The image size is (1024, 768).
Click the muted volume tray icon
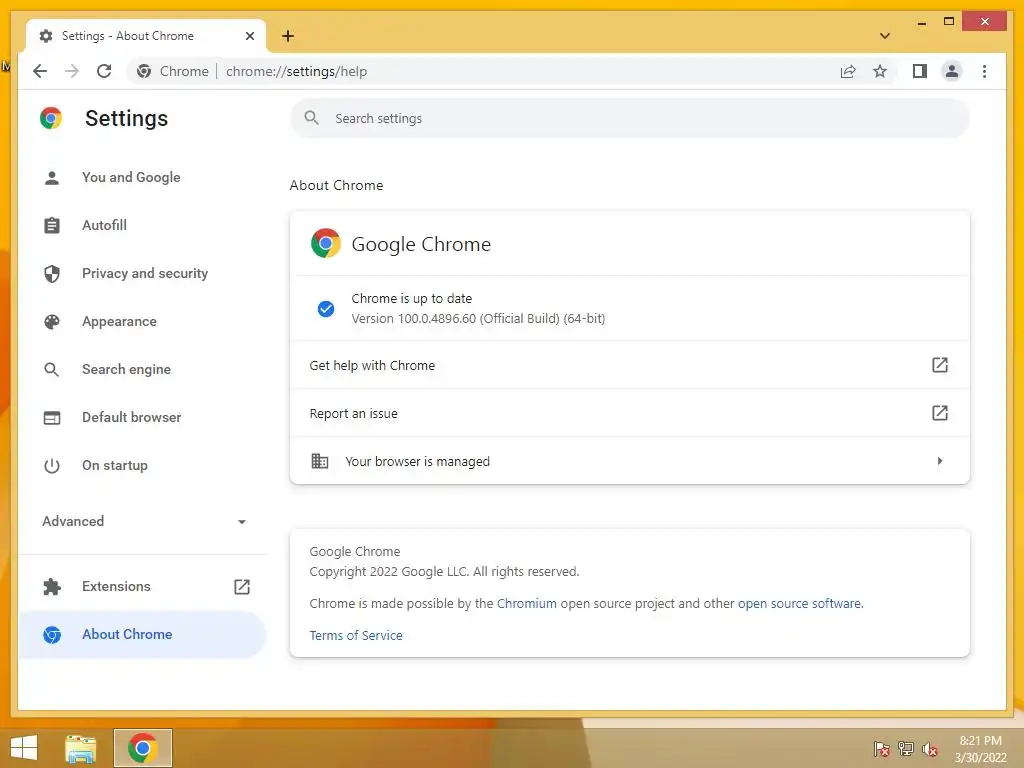[930, 749]
